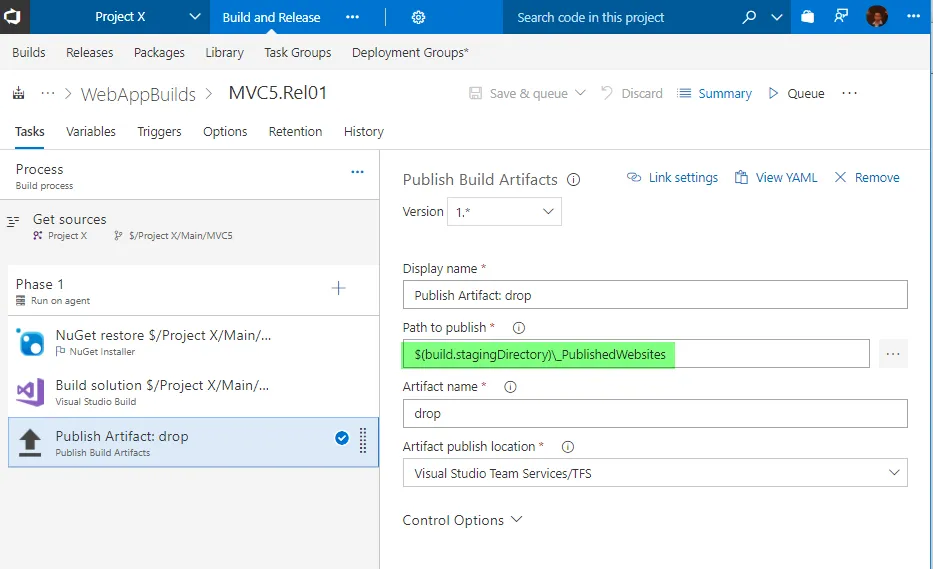Click the Discard button
The width and height of the screenshot is (933, 569).
[631, 93]
